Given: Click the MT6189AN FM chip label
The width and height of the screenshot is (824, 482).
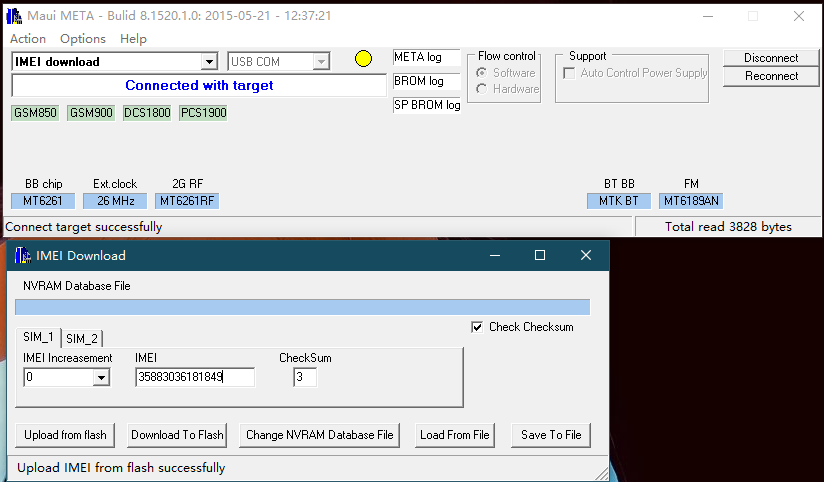Looking at the screenshot, I should (691, 201).
